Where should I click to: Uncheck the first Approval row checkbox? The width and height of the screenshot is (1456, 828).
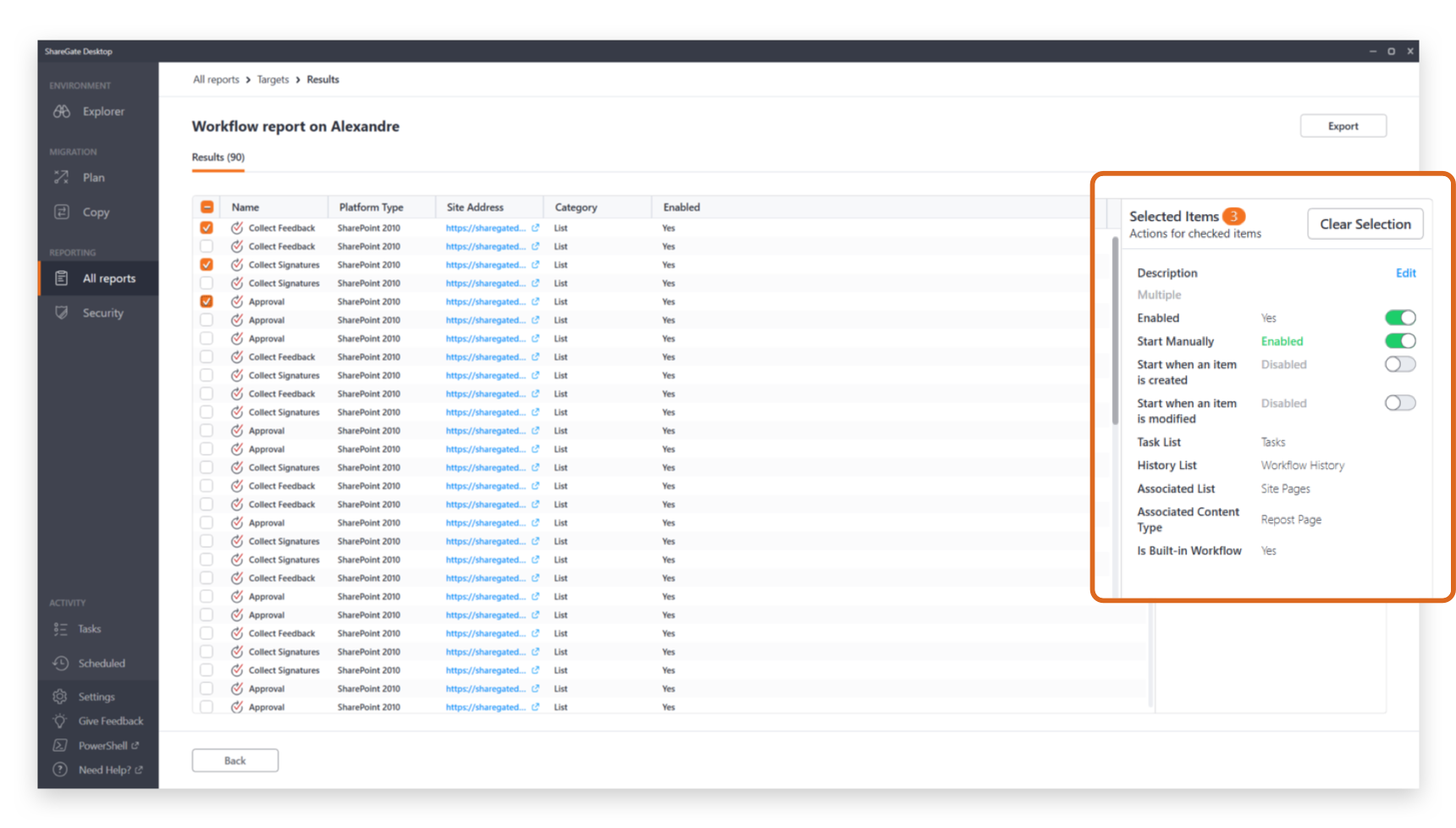pyautogui.click(x=207, y=301)
